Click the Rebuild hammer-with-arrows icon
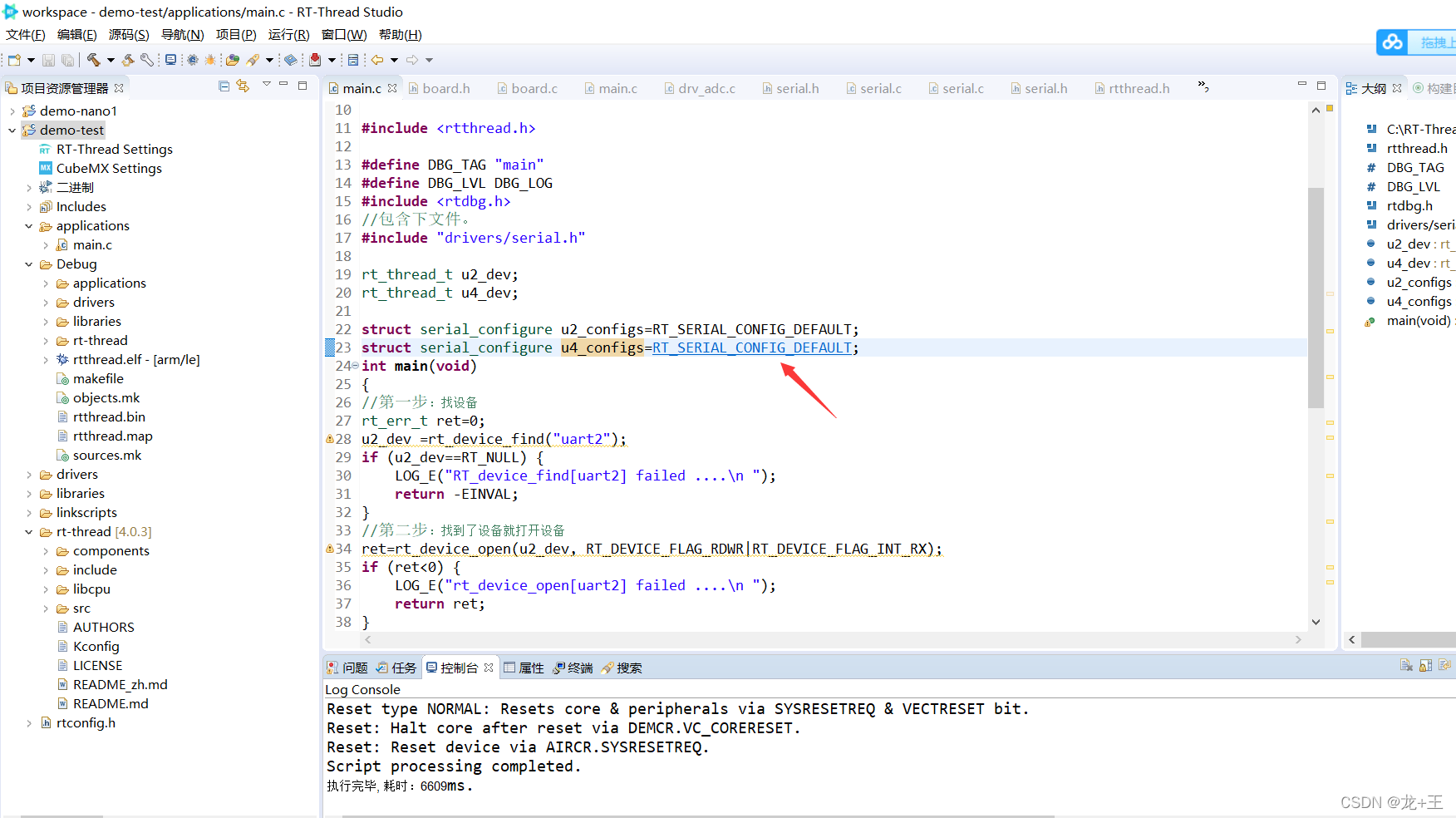1456x818 pixels. point(128,60)
